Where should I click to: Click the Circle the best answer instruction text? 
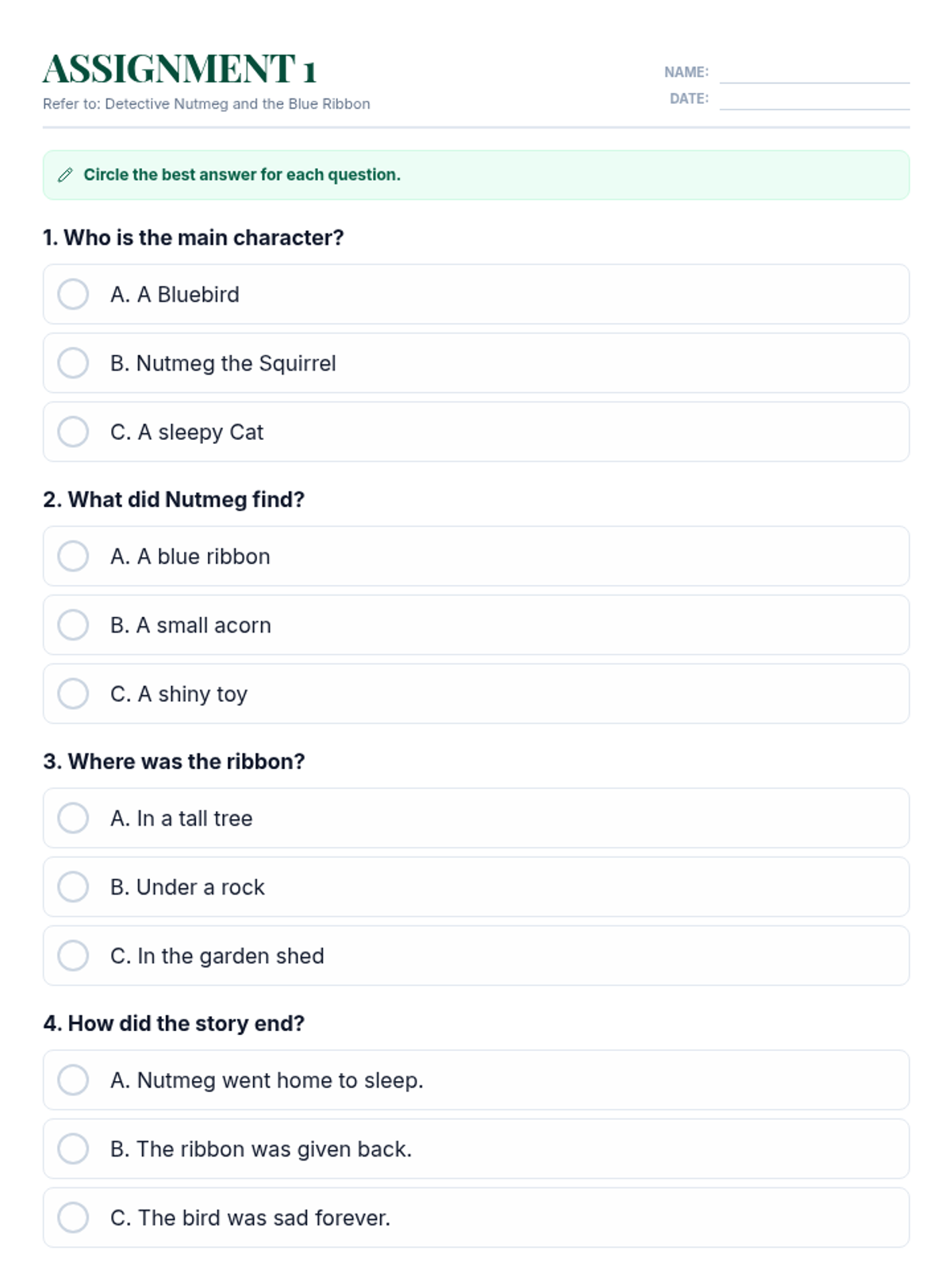[242, 175]
